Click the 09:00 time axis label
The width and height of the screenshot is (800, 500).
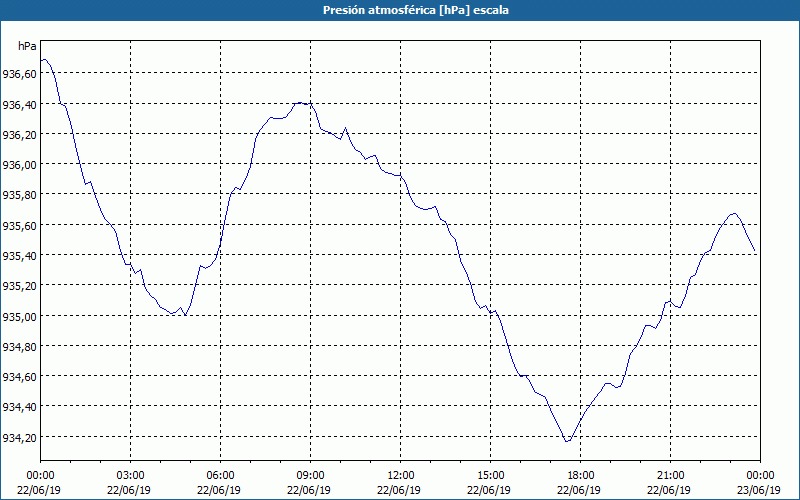(x=310, y=476)
